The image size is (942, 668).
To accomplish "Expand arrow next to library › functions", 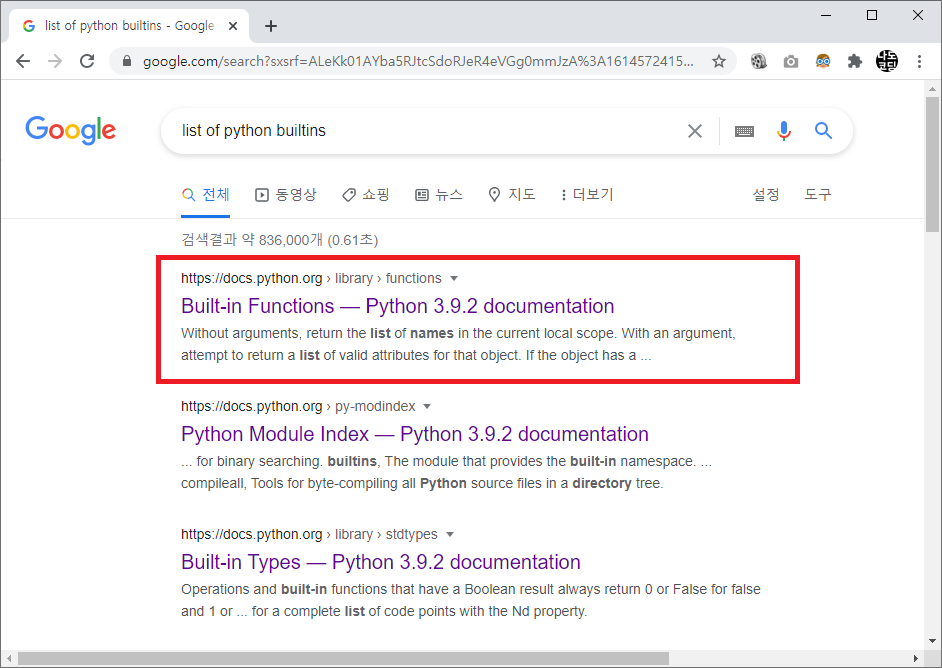I will click(454, 278).
